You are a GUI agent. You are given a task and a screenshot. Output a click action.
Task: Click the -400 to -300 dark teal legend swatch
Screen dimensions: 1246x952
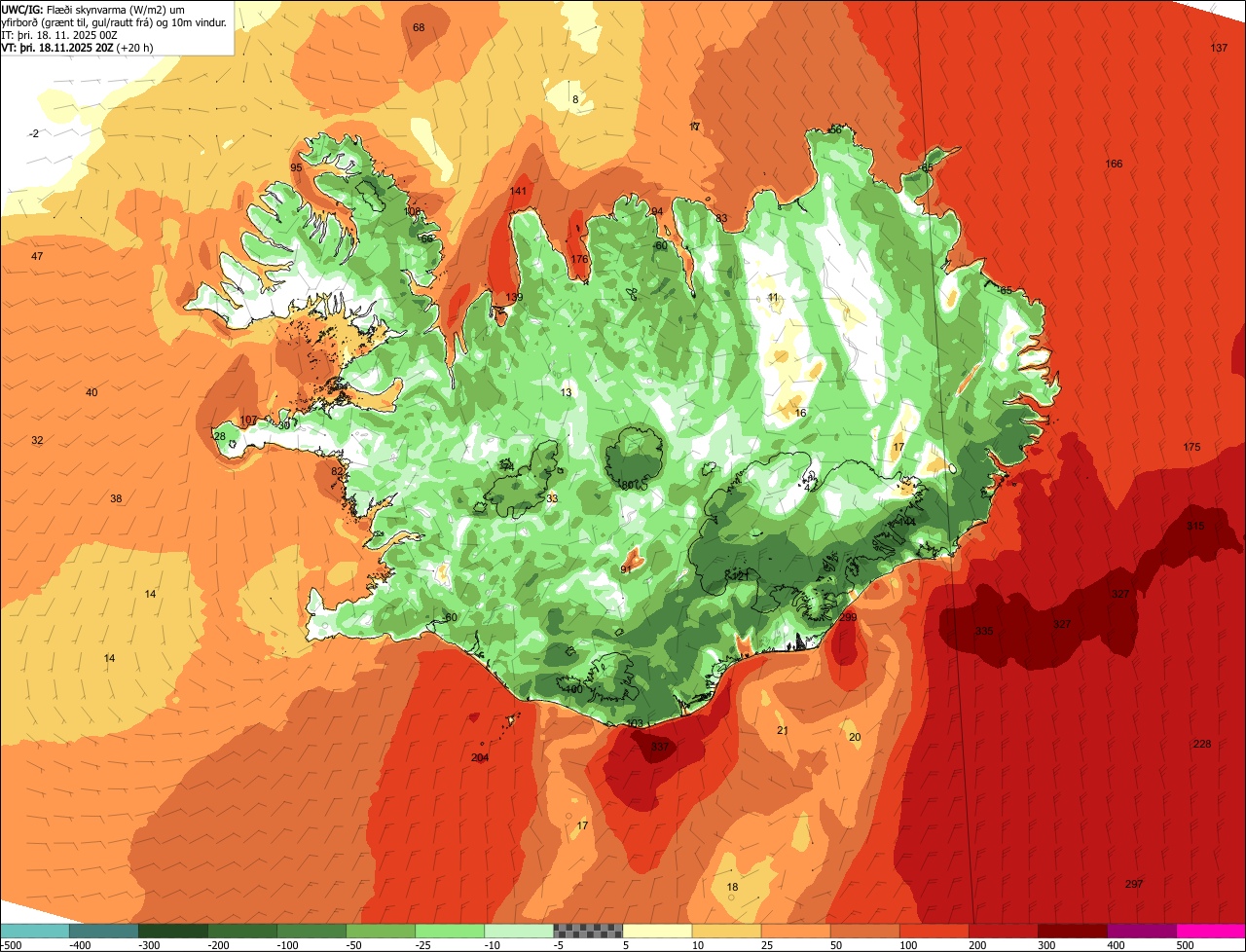(104, 931)
